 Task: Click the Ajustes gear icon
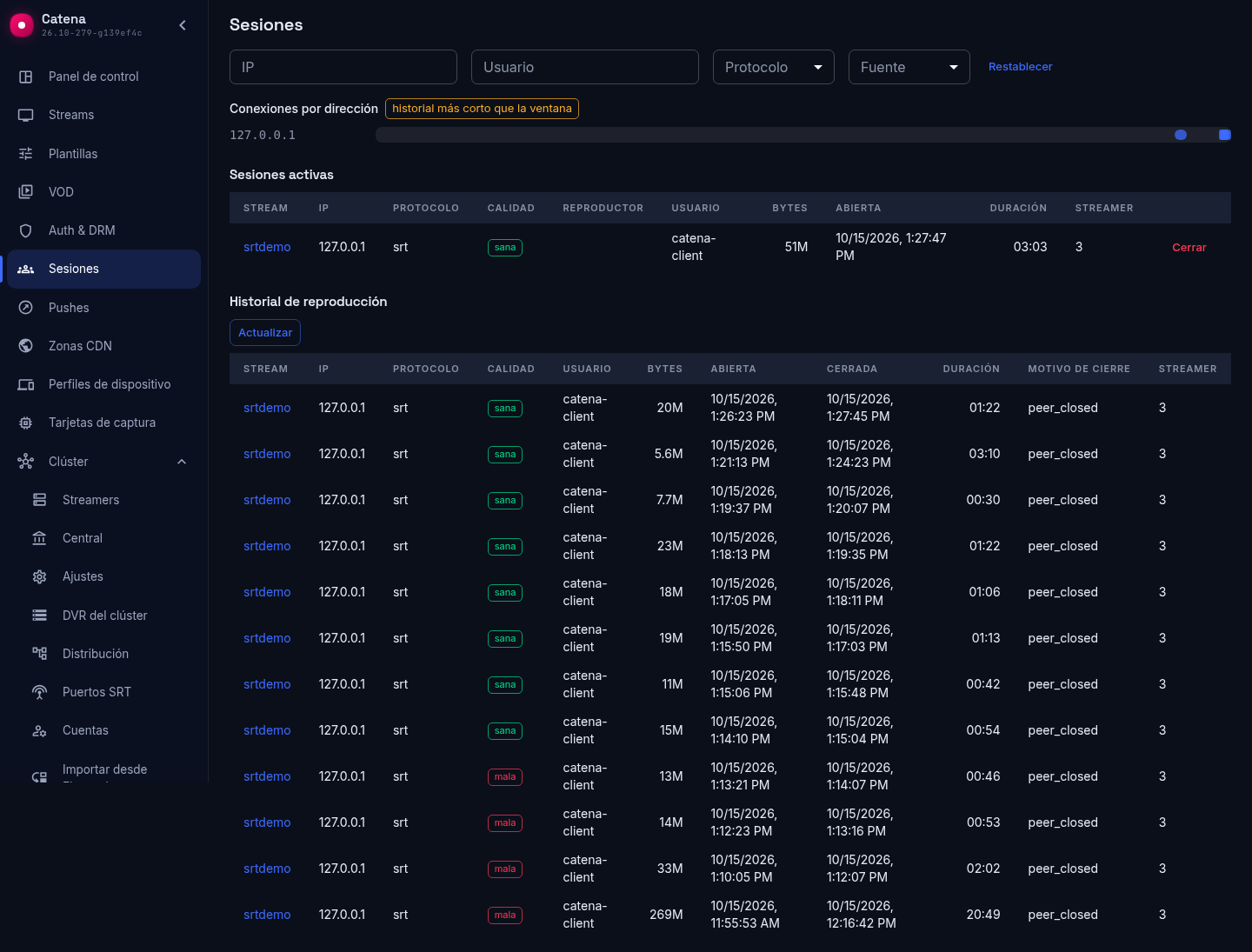[40, 576]
